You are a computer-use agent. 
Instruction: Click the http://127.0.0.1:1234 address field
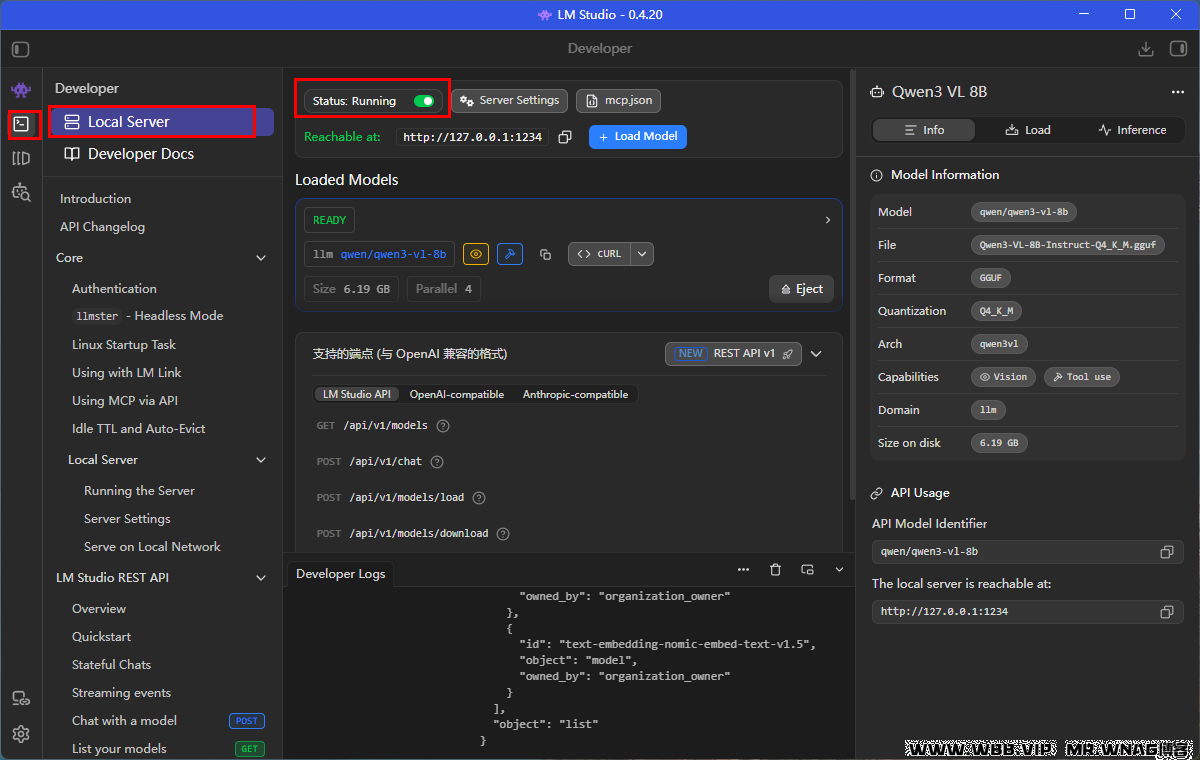pyautogui.click(x=472, y=138)
